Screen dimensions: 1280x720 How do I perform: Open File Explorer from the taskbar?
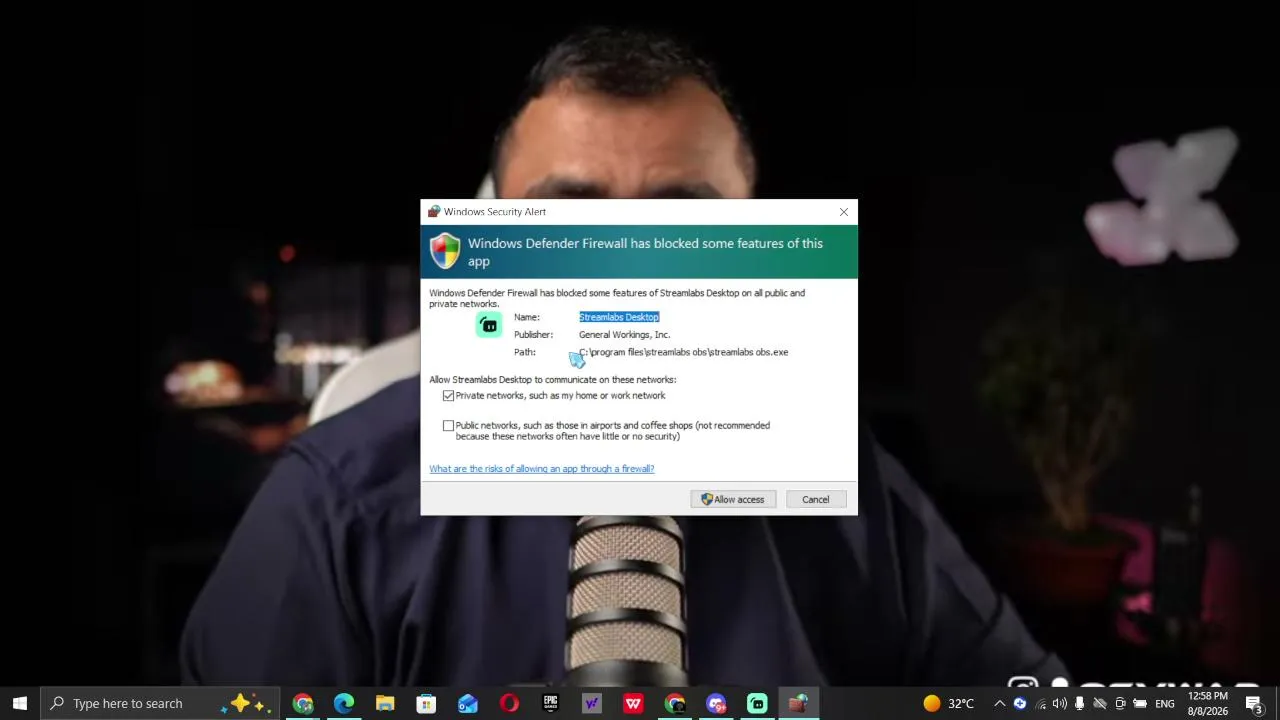tap(385, 703)
